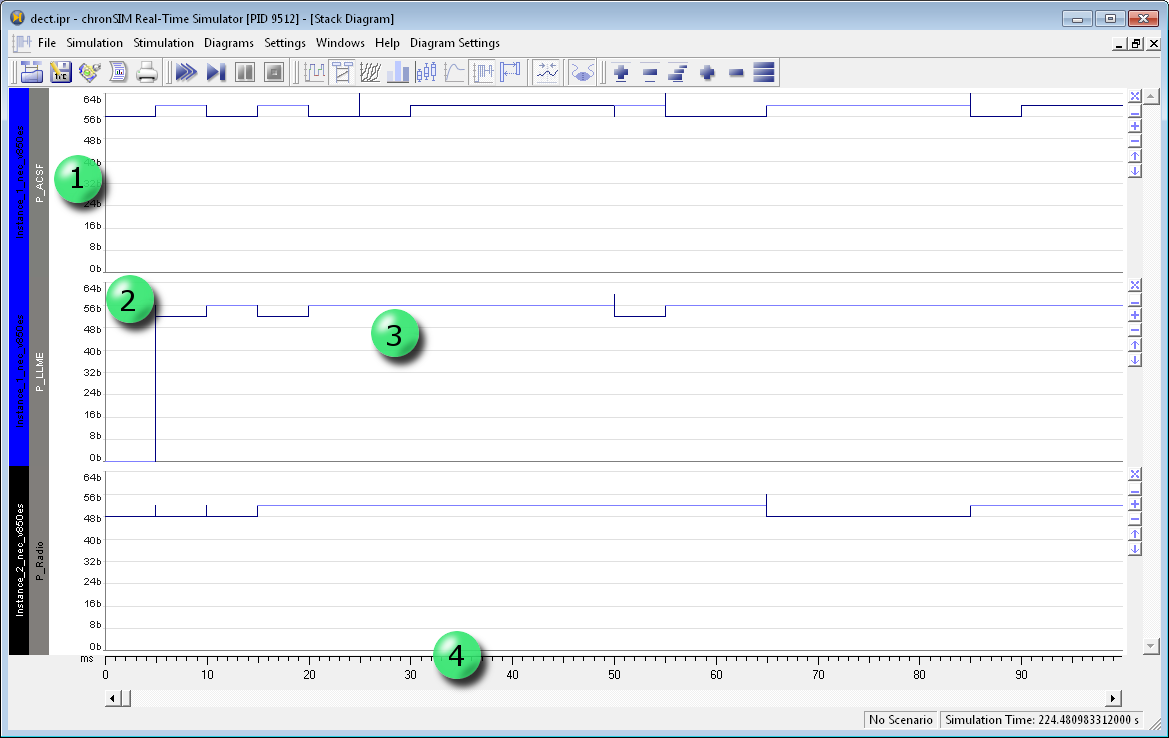Click the stacked rows toolbar icon
Image resolution: width=1169 pixels, height=738 pixels.
click(764, 72)
